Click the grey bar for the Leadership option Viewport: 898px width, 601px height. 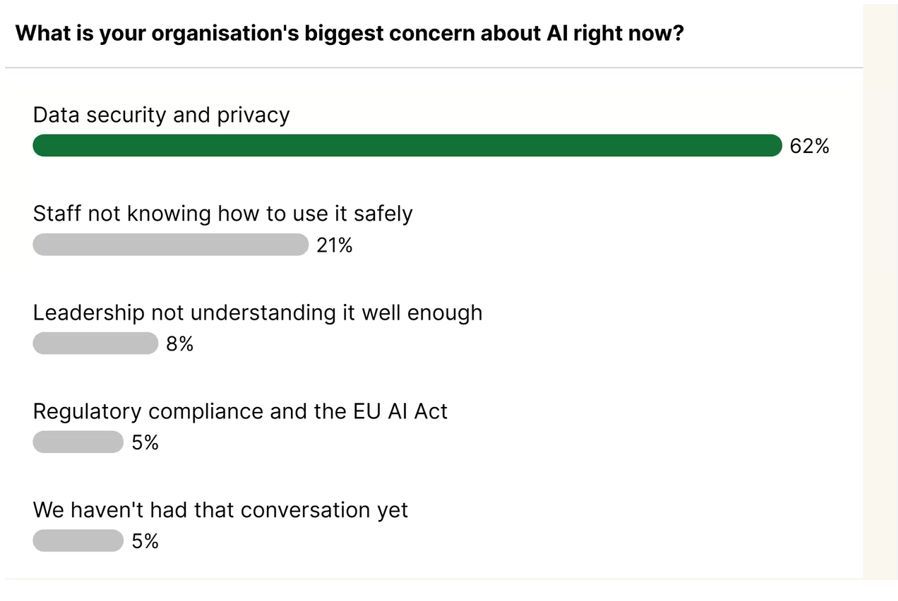tap(95, 344)
